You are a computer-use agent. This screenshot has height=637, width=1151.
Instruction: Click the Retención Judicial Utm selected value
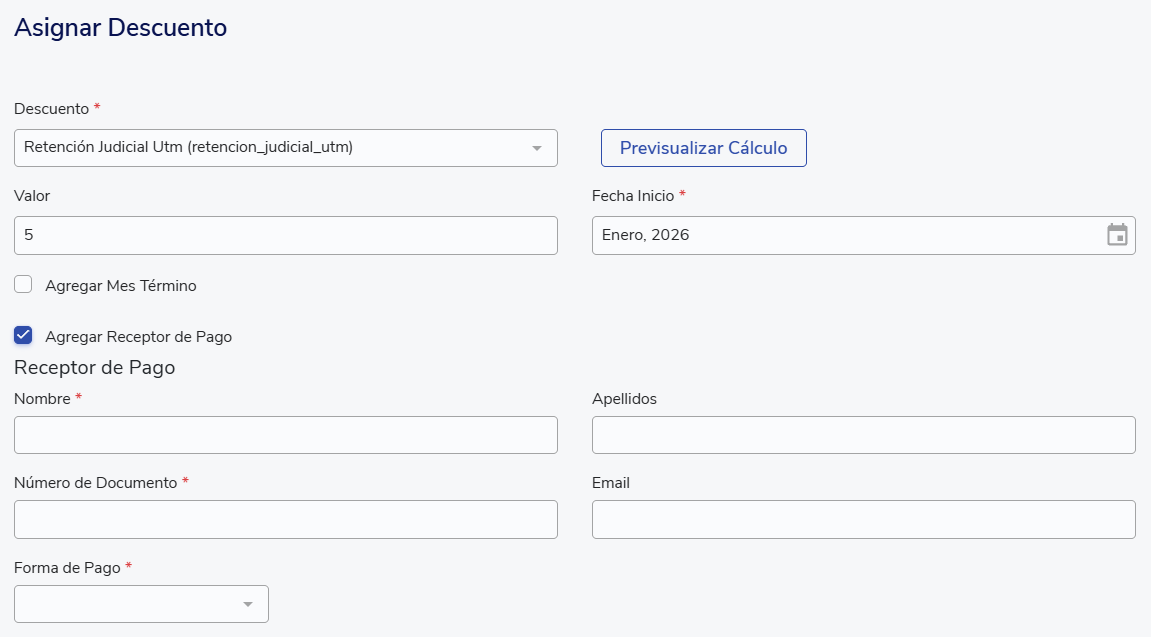pos(189,148)
